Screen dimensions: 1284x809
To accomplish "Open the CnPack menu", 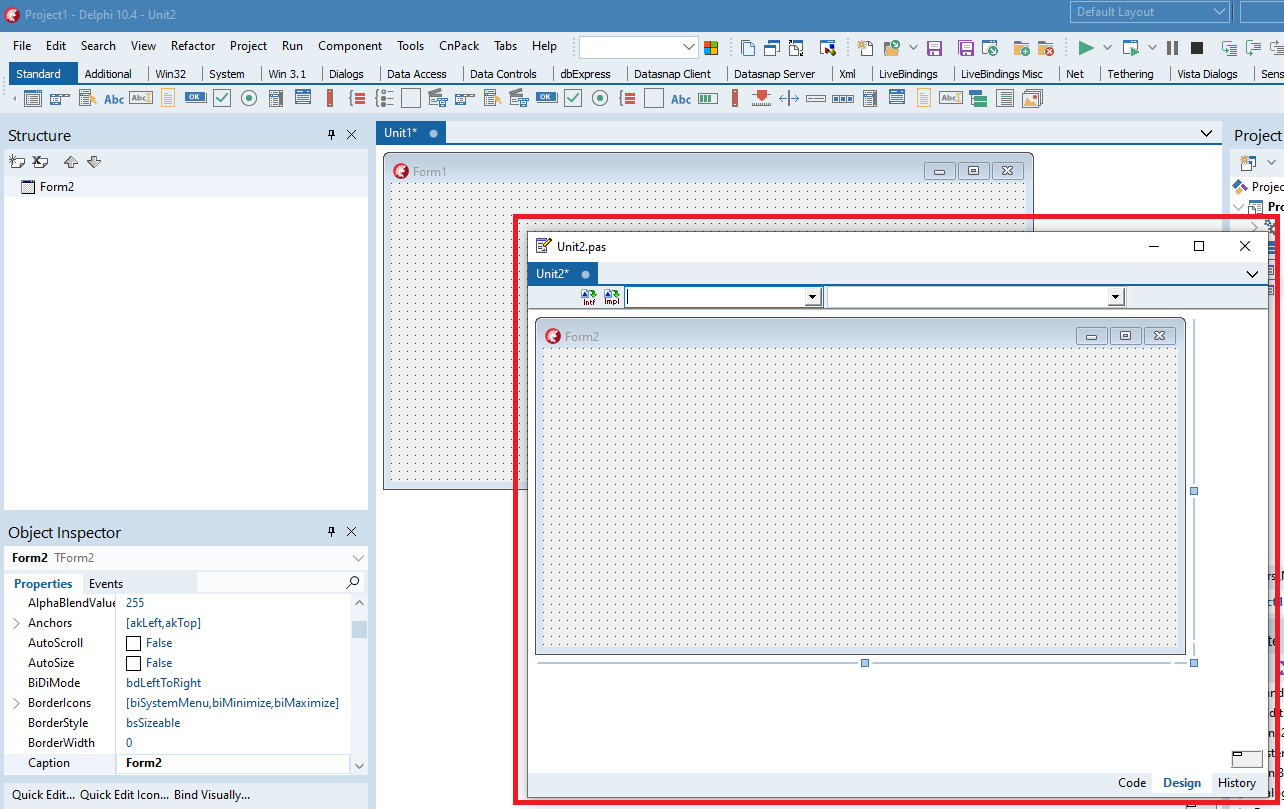I will [459, 46].
